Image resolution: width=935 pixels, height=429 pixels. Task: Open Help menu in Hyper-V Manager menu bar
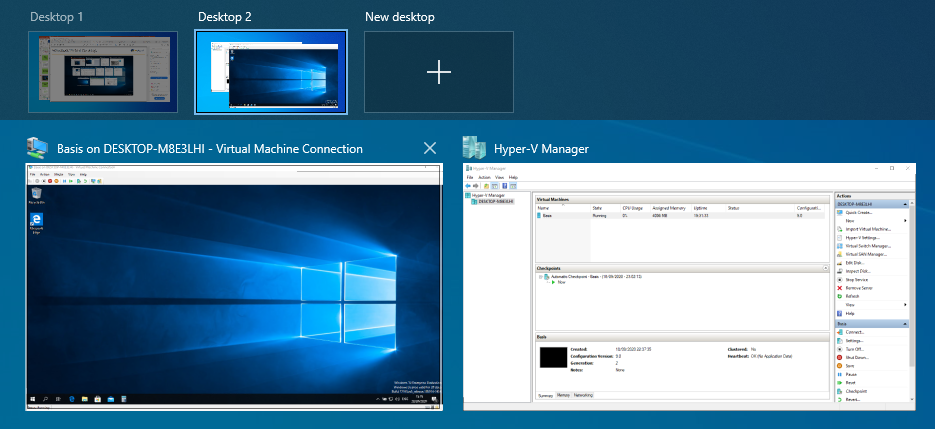pos(513,177)
